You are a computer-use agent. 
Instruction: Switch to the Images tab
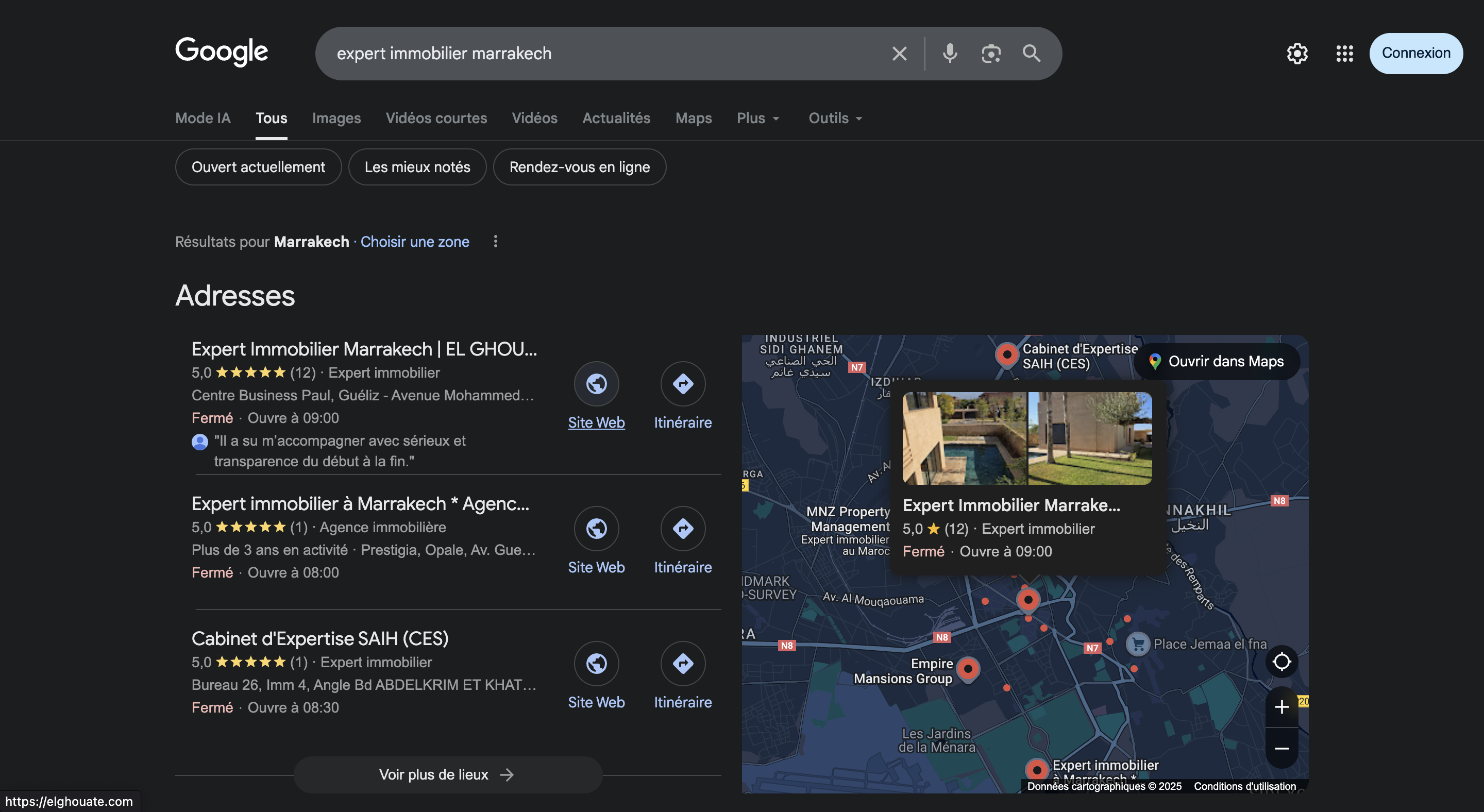[x=336, y=118]
